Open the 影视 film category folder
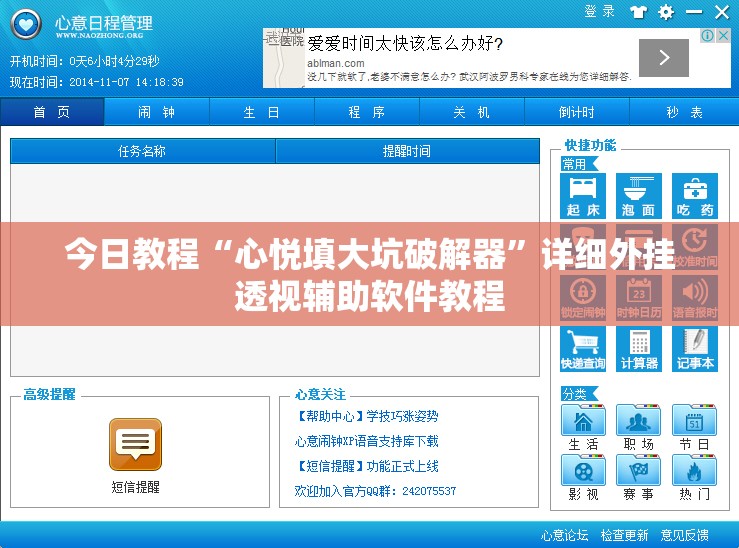739x548 pixels. (x=583, y=478)
